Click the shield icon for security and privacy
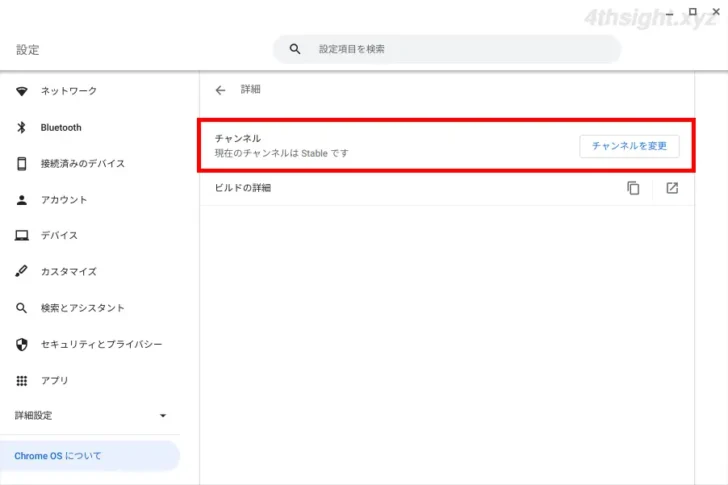 (x=21, y=344)
